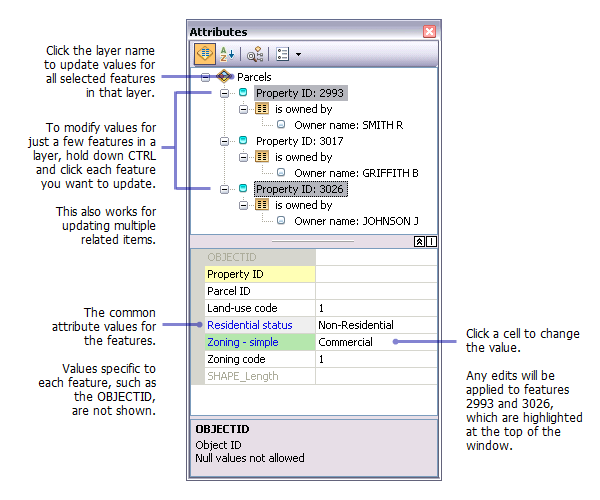
Task: Click the related-records zoom icon in the toolbar
Action: click(255, 54)
